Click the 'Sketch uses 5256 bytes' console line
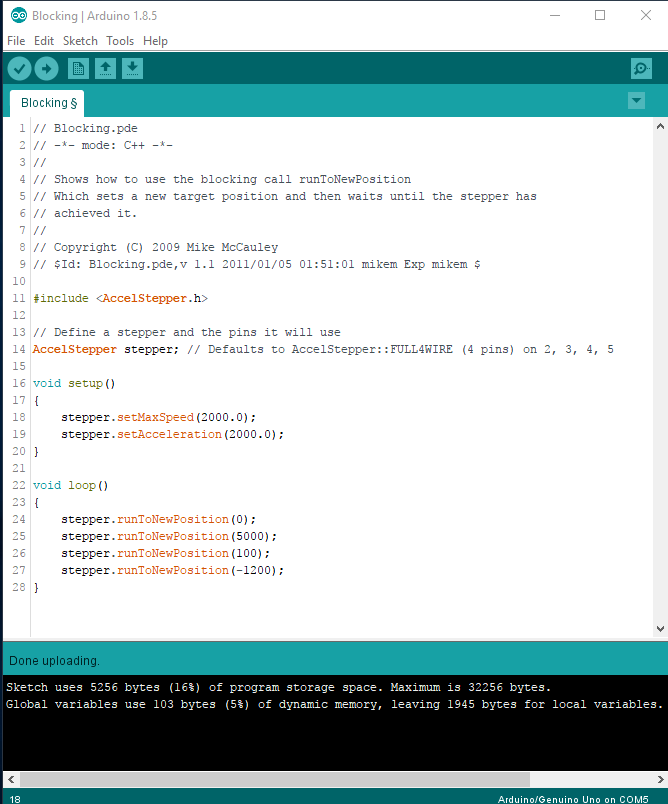The image size is (668, 804). pyautogui.click(x=278, y=688)
